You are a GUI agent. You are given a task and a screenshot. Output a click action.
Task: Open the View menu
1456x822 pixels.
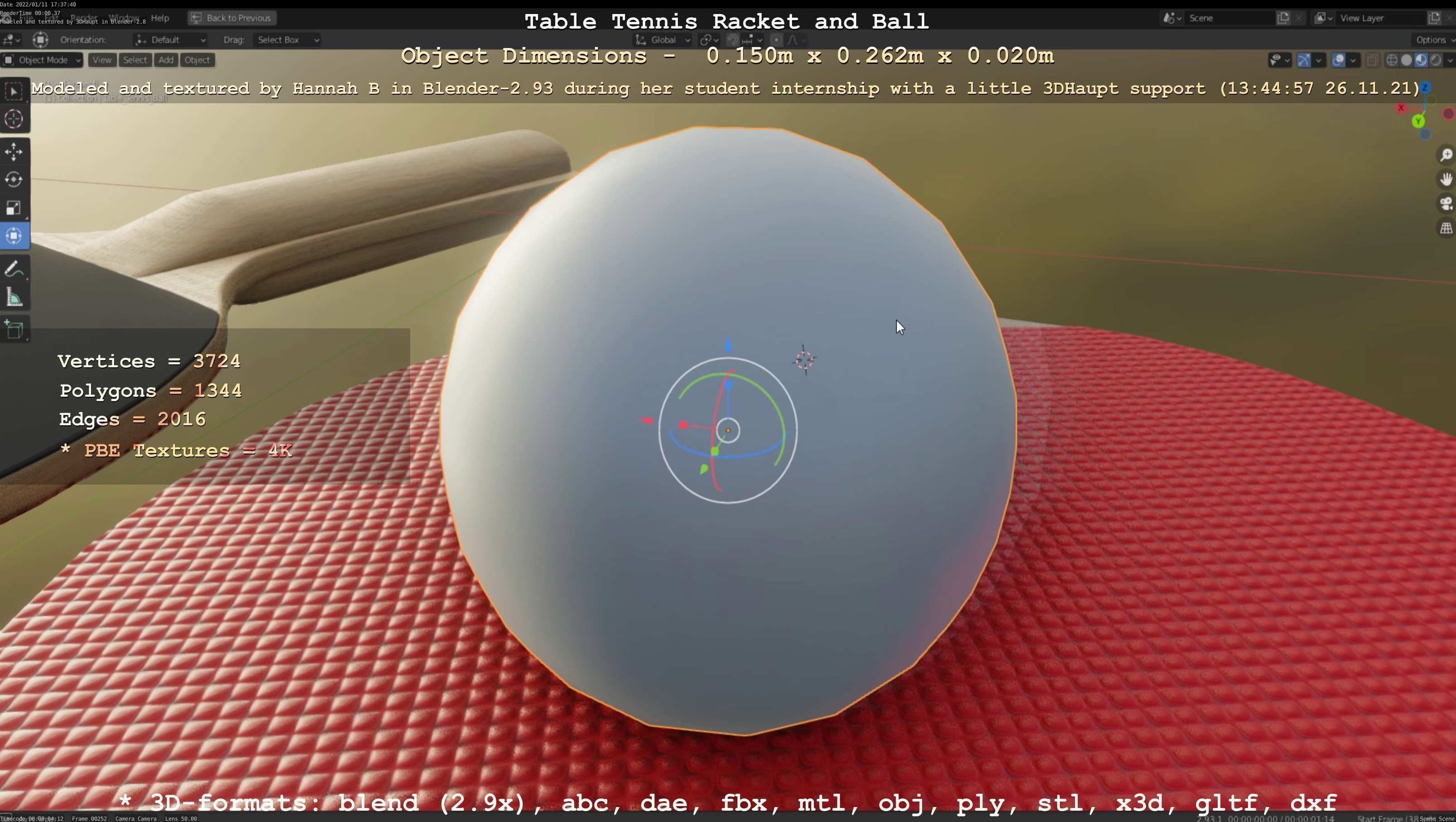pyautogui.click(x=102, y=60)
